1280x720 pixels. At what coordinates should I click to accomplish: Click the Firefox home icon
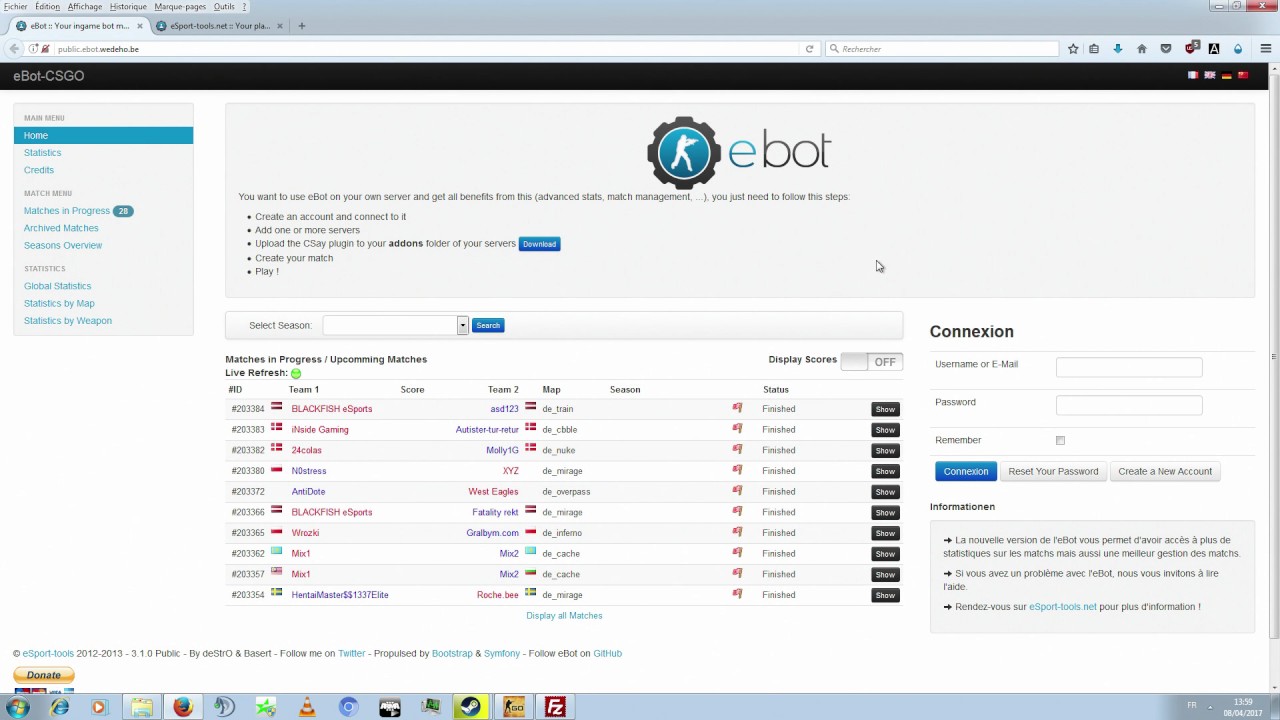(x=1142, y=49)
